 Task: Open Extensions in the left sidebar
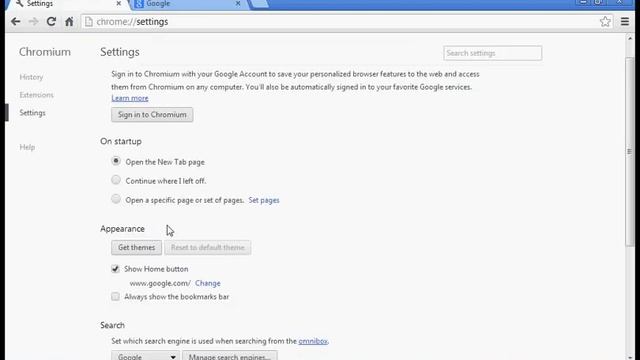[36, 95]
